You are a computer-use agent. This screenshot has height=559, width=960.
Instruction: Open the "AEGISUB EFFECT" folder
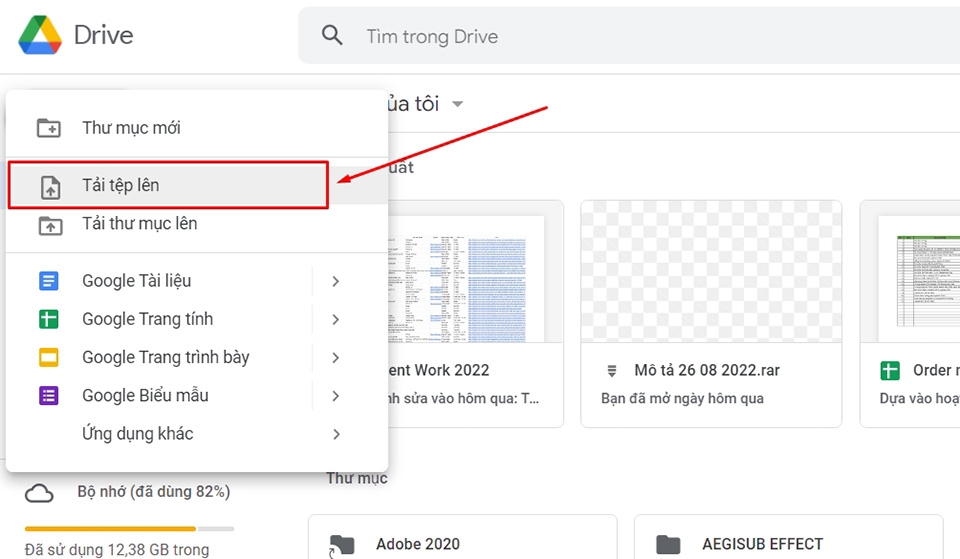point(789,538)
